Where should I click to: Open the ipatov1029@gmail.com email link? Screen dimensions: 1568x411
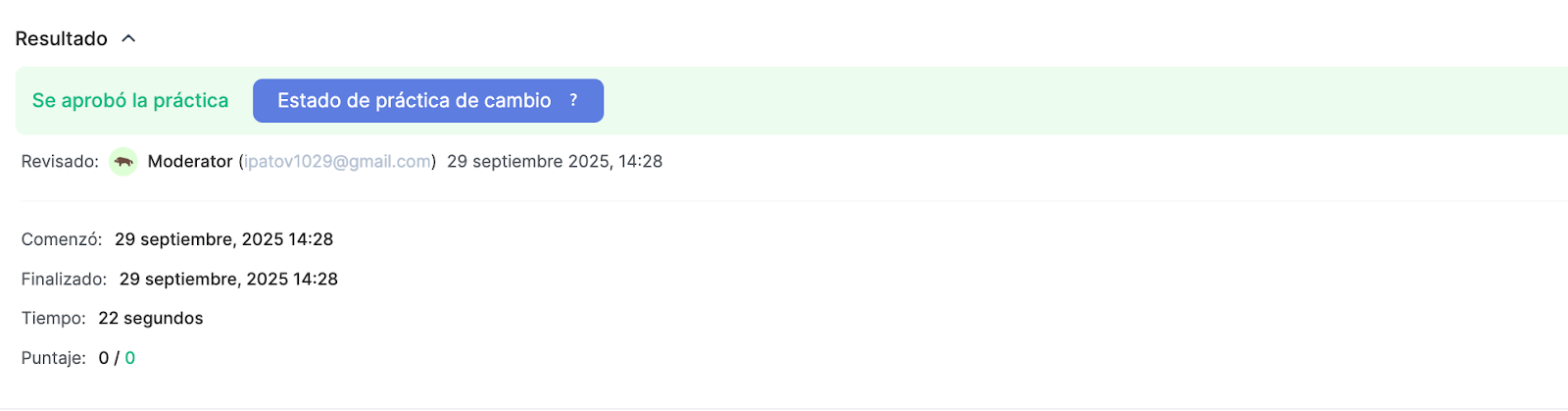337,162
